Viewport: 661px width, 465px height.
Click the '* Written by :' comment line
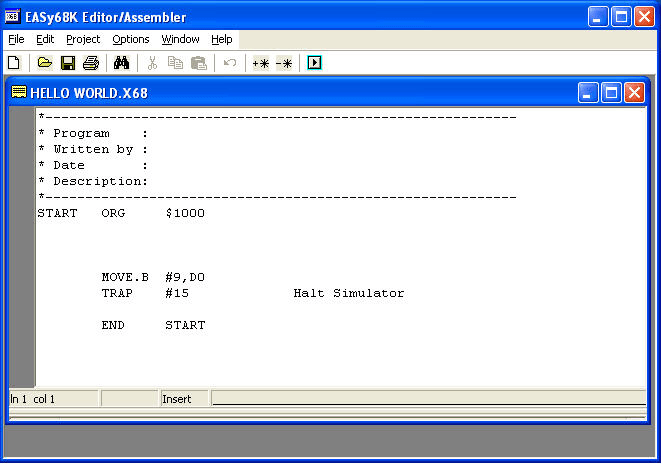click(x=93, y=150)
